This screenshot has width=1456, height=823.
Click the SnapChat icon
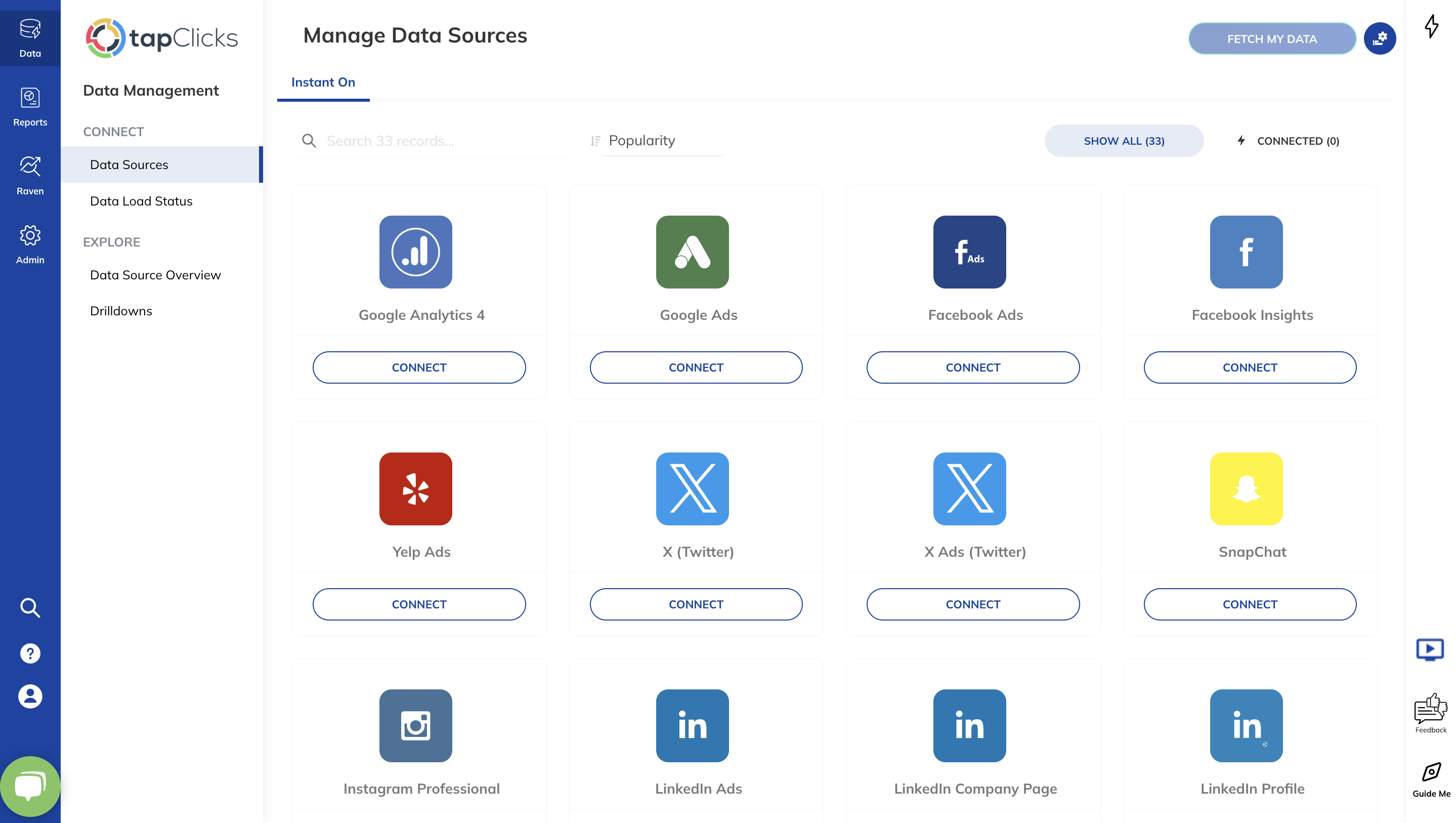(x=1247, y=489)
